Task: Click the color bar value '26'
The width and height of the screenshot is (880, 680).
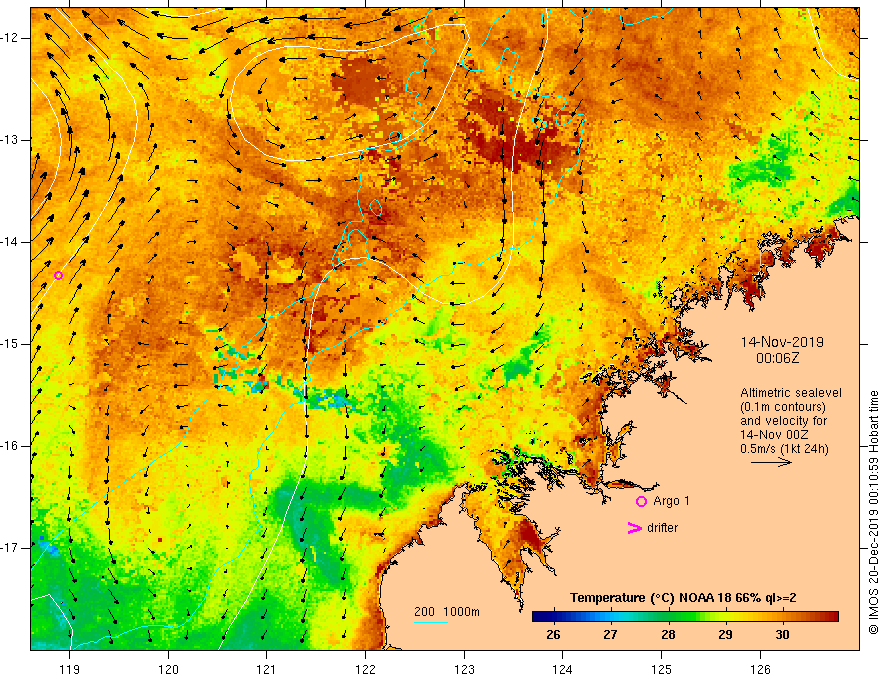Action: (x=553, y=635)
